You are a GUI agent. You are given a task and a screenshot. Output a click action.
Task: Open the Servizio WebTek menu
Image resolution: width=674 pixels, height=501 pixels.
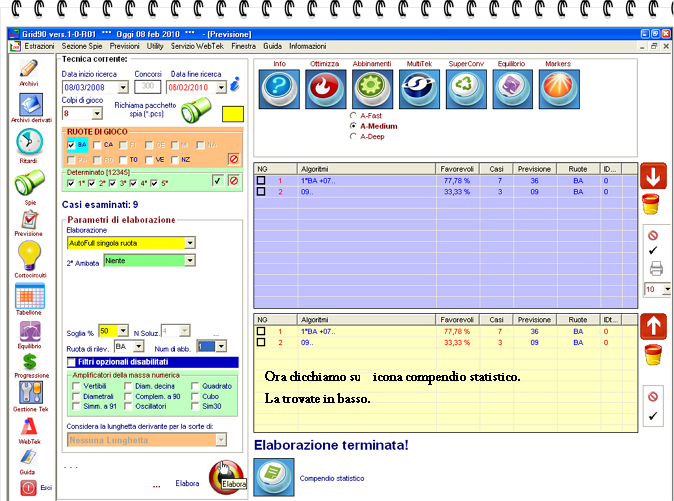point(196,47)
